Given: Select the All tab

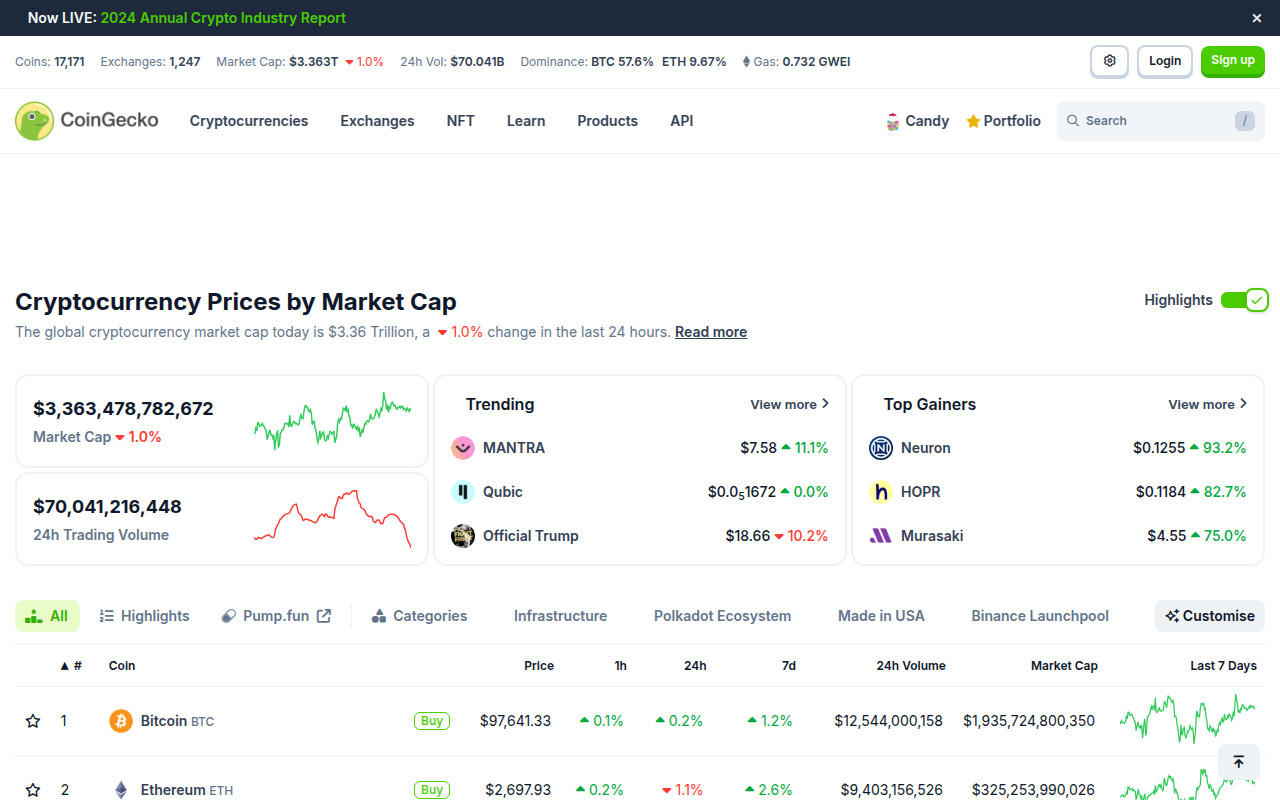Looking at the screenshot, I should (47, 616).
